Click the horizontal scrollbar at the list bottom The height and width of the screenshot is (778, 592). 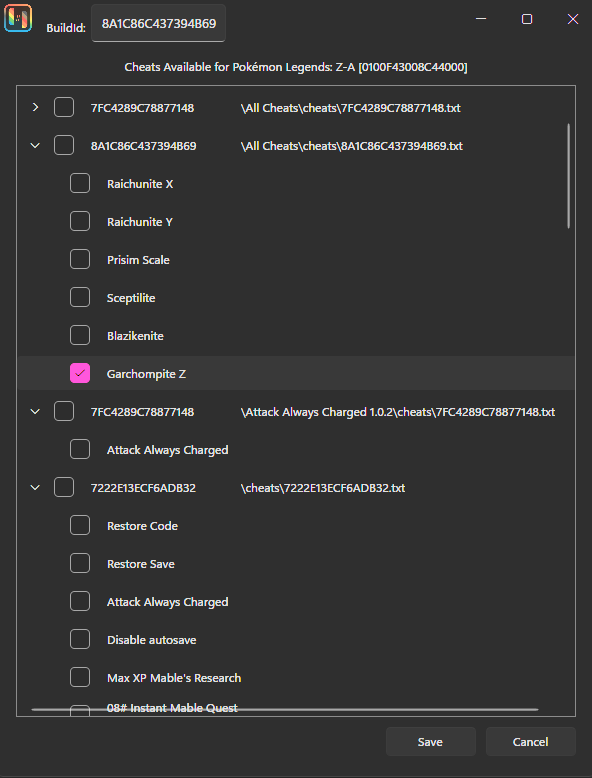tap(285, 710)
